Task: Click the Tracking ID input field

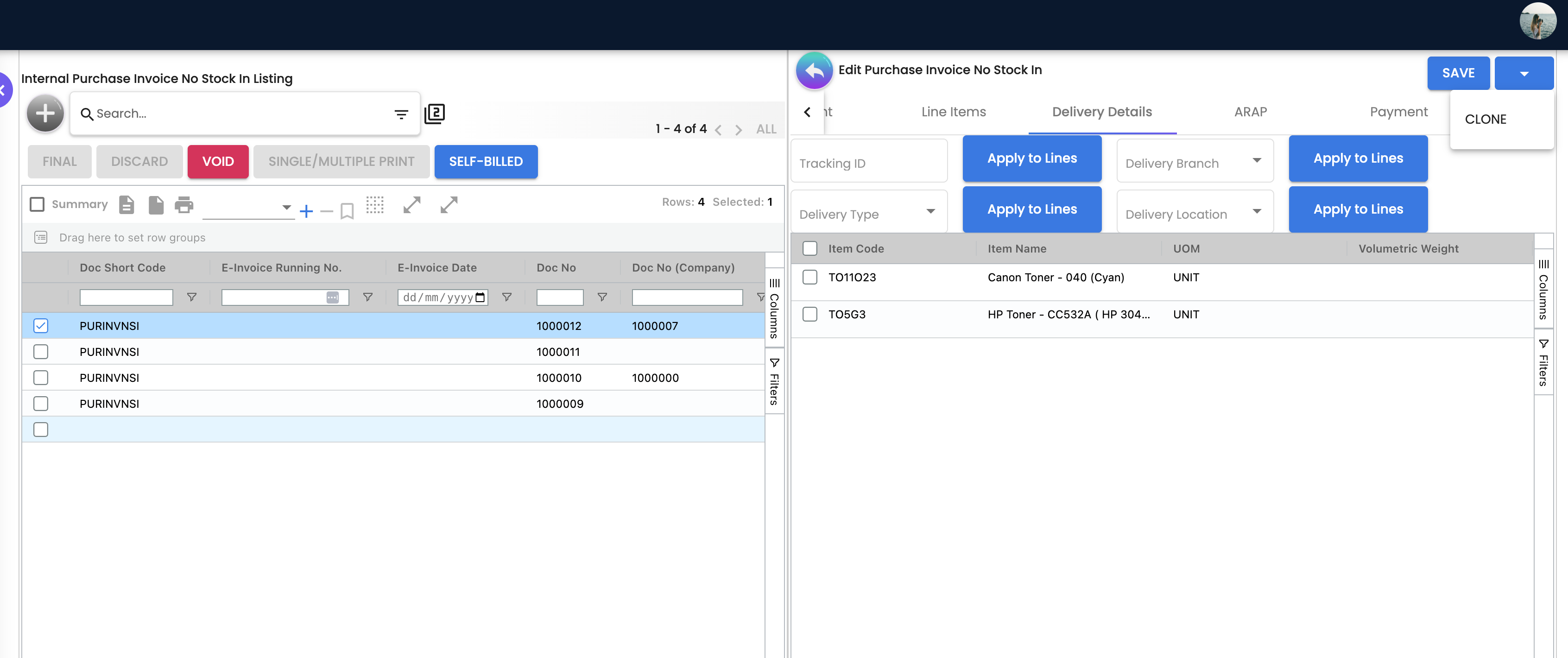Action: point(869,161)
